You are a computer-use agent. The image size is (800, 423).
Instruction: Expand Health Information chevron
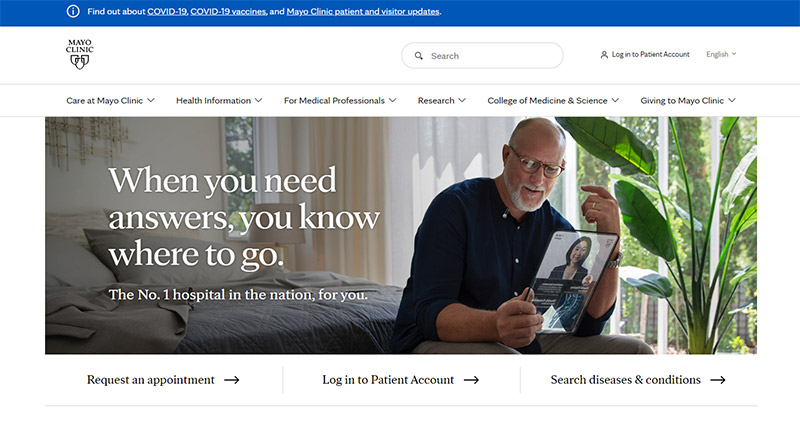point(259,101)
